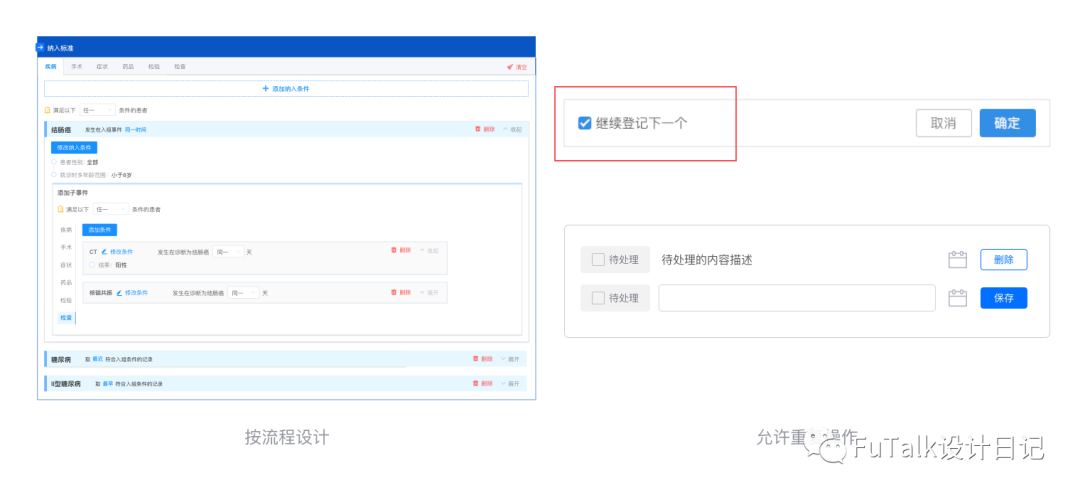
Task: Open the 同一 dropdown in the CT row
Action: coord(228,252)
